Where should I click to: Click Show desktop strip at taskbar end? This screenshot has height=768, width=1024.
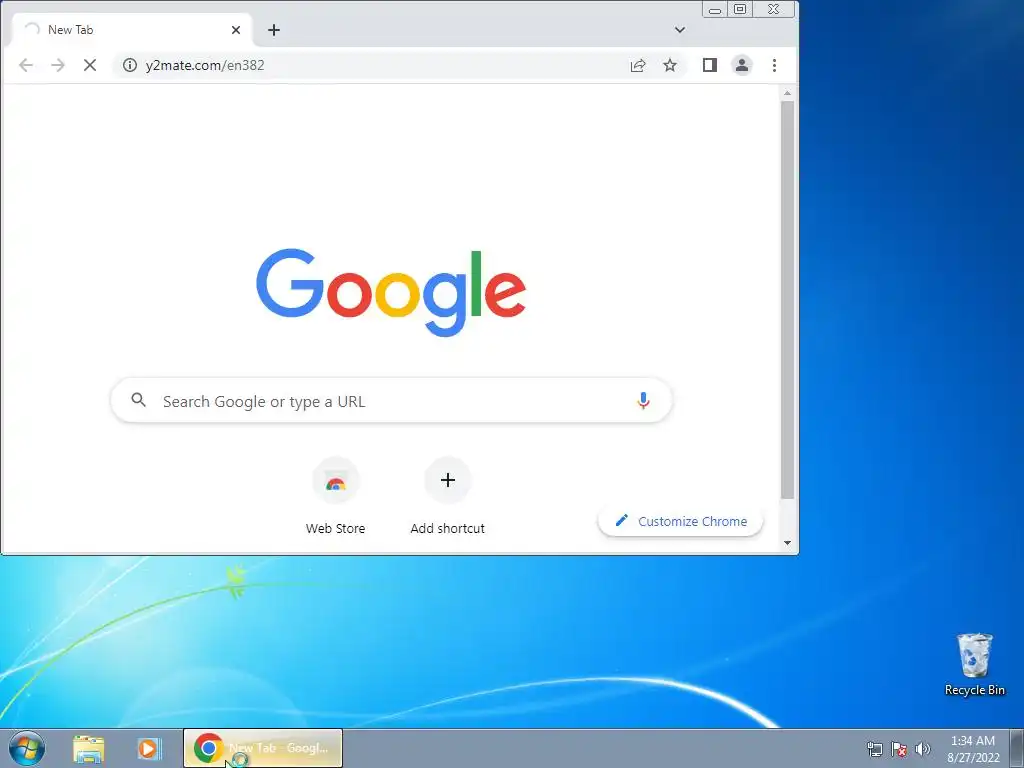click(x=1017, y=748)
